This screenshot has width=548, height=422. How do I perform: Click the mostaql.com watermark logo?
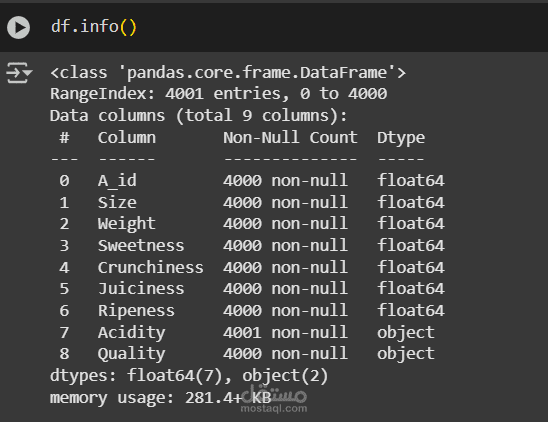point(274,399)
